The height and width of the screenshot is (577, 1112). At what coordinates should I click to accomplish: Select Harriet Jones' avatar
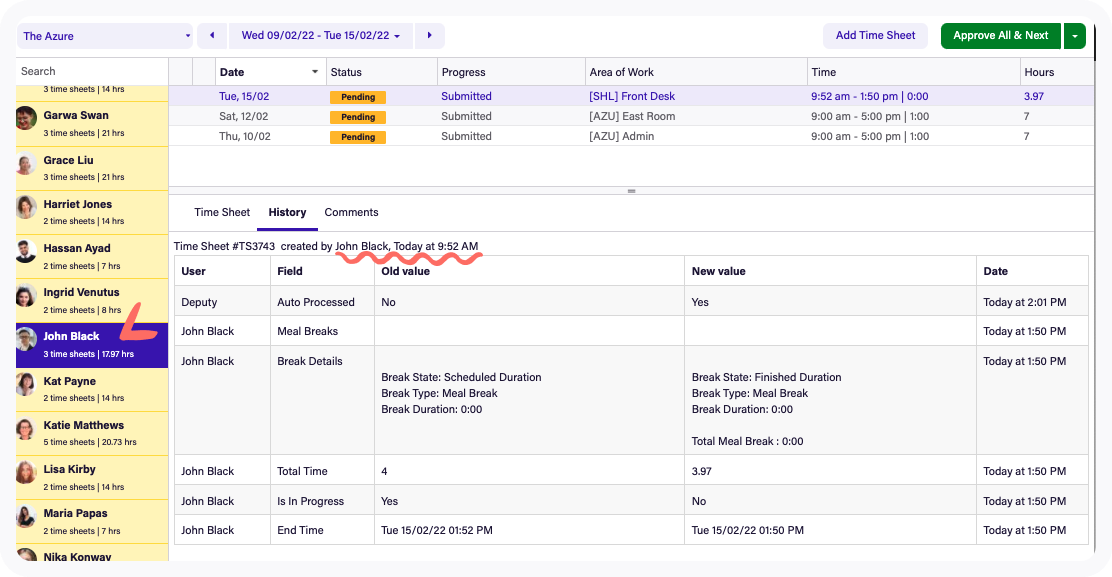pos(26,207)
